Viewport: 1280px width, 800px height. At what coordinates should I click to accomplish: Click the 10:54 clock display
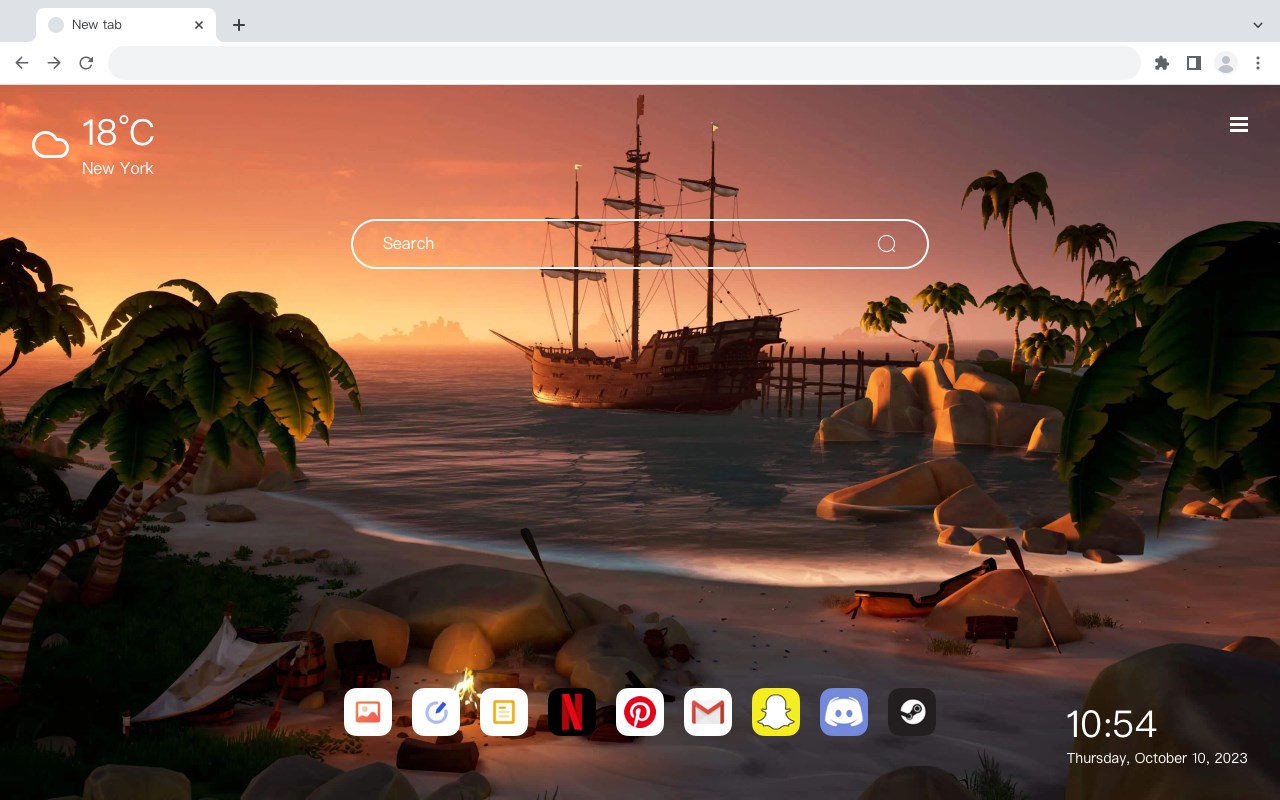pos(1111,724)
